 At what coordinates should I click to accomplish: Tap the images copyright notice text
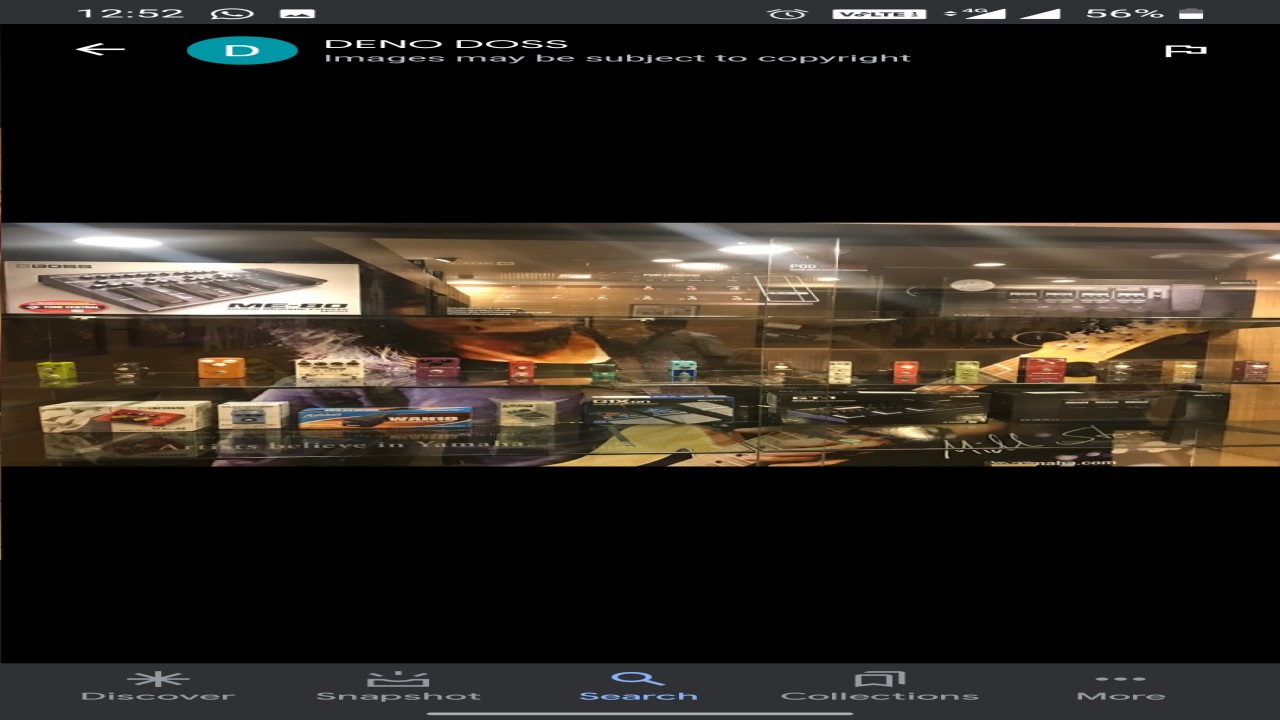pyautogui.click(x=617, y=58)
